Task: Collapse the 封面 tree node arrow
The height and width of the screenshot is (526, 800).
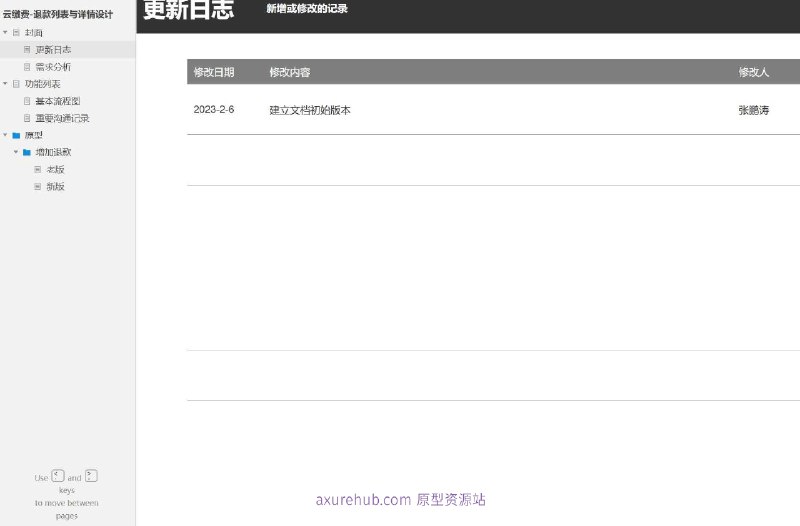Action: [5, 32]
